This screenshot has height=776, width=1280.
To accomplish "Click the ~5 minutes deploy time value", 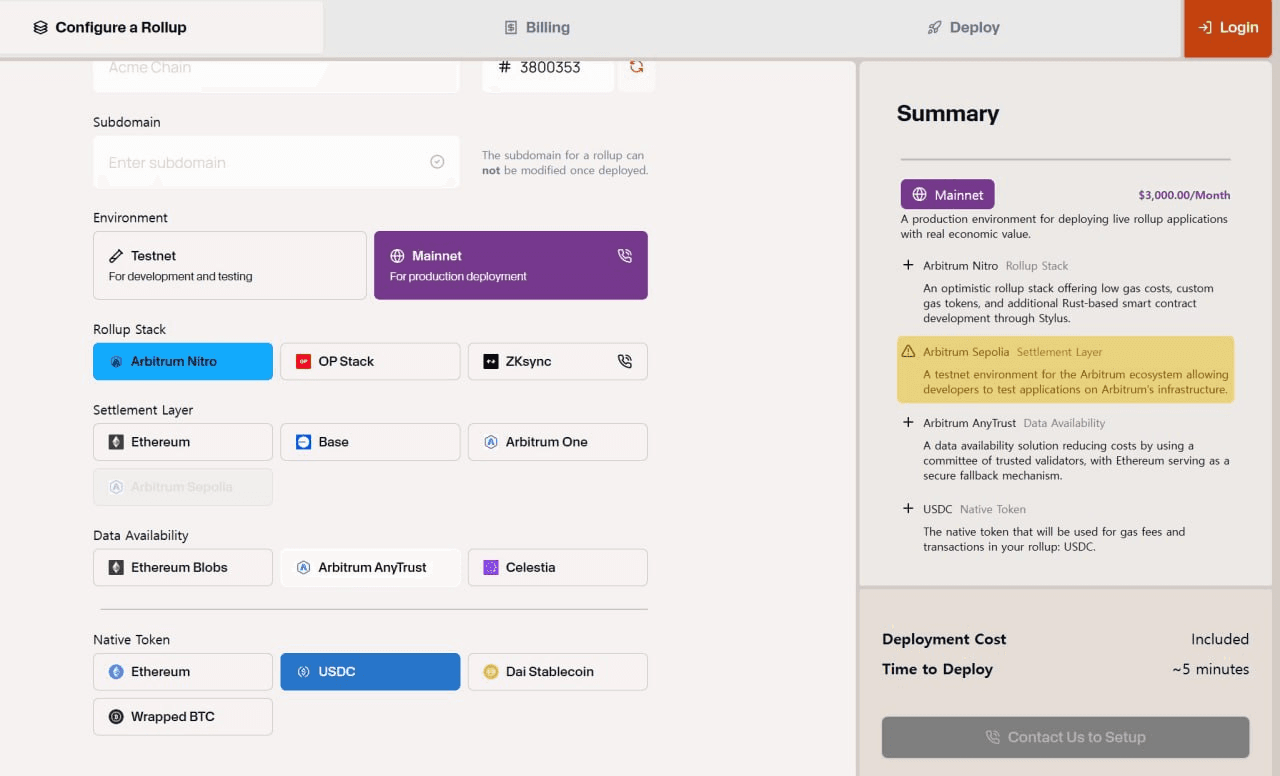I will point(1210,669).
